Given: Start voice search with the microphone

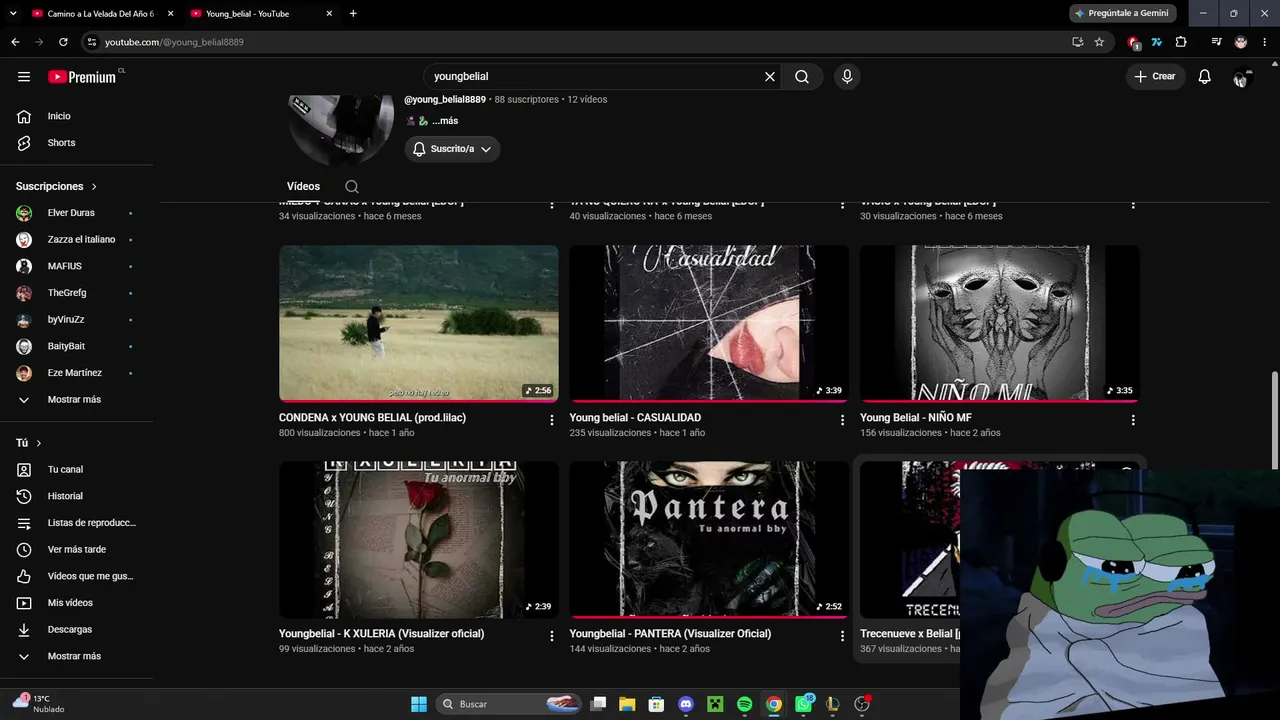Looking at the screenshot, I should (847, 77).
